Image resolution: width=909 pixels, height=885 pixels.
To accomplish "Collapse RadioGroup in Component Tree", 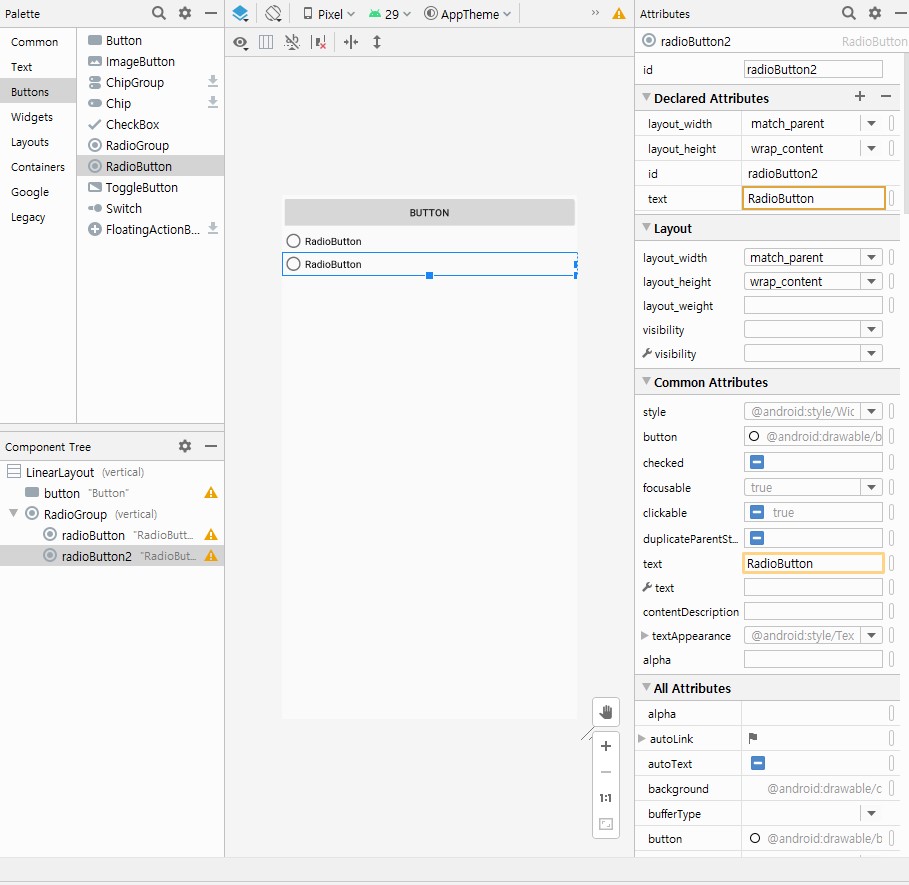I will tap(13, 513).
